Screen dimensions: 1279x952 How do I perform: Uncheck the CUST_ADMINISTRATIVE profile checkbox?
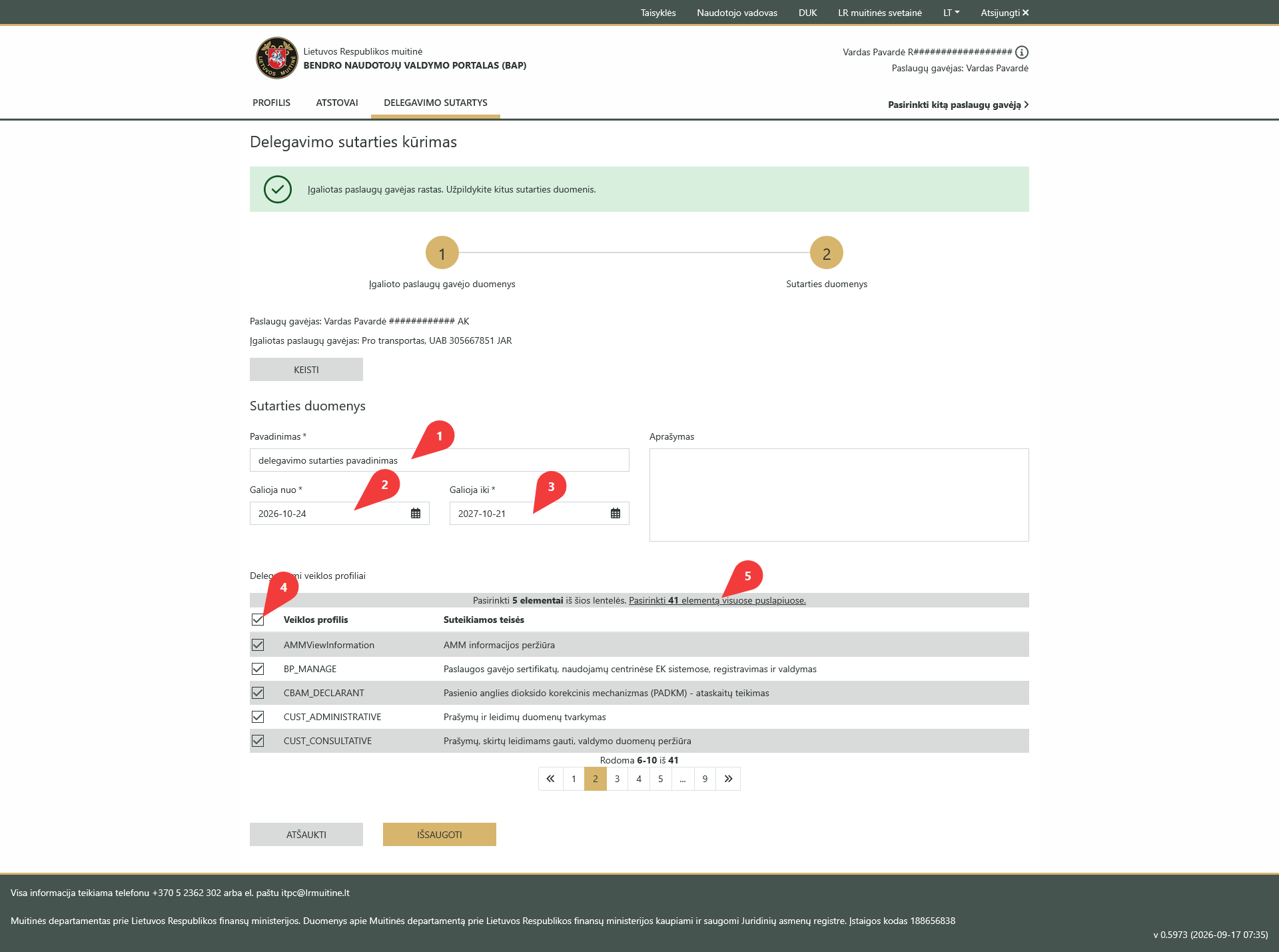[x=258, y=717]
